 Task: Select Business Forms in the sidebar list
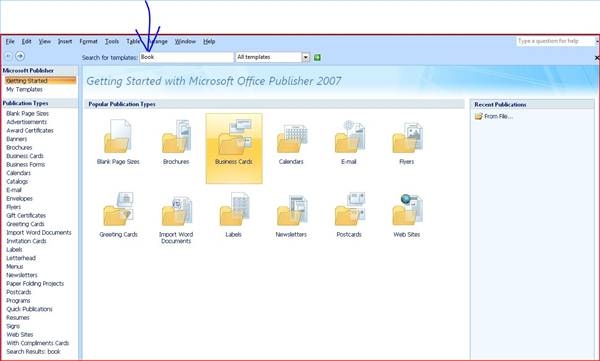tap(26, 164)
